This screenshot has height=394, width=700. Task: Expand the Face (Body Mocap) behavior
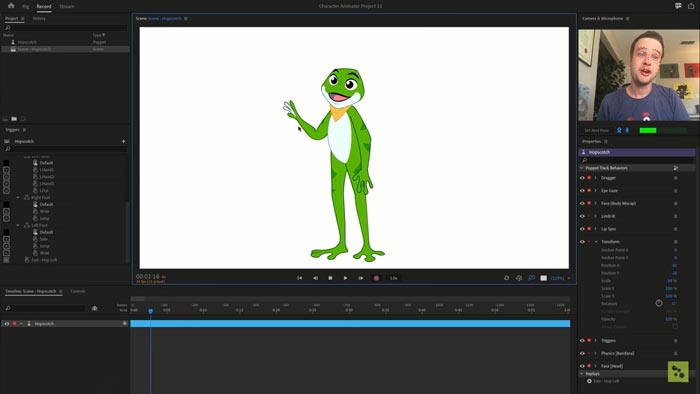tap(596, 203)
